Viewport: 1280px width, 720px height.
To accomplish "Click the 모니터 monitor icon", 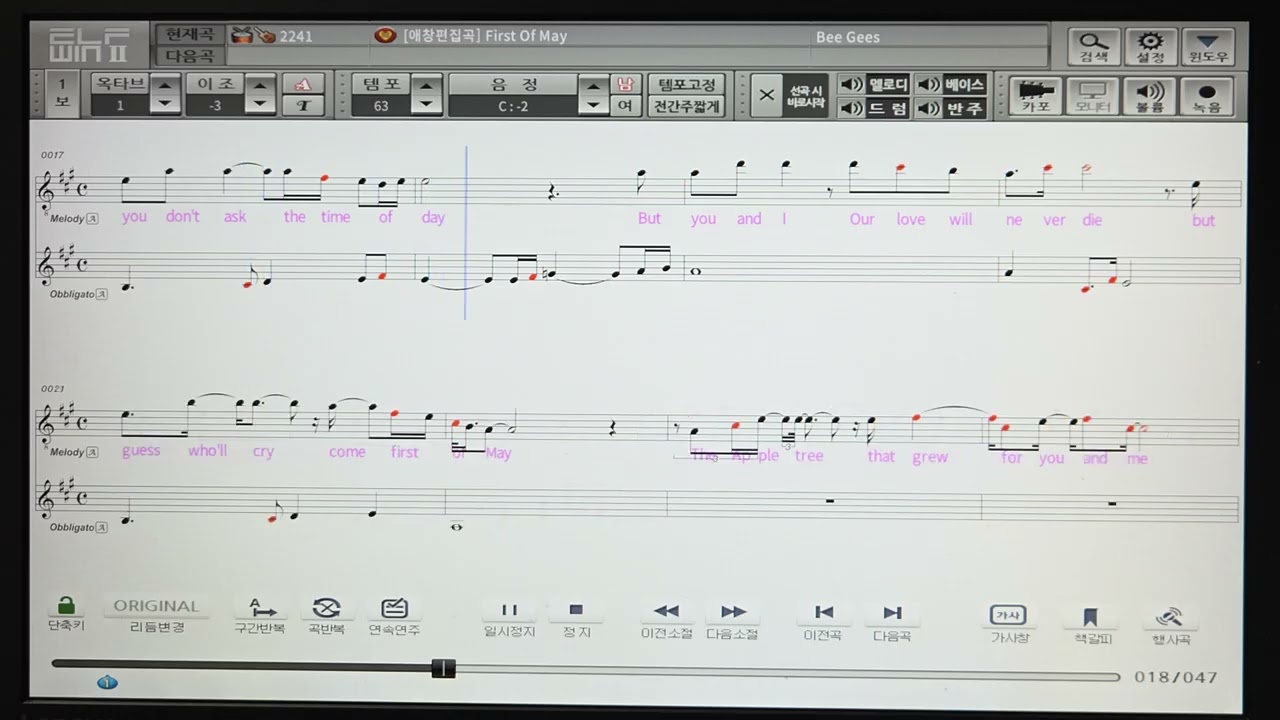I will pos(1093,96).
